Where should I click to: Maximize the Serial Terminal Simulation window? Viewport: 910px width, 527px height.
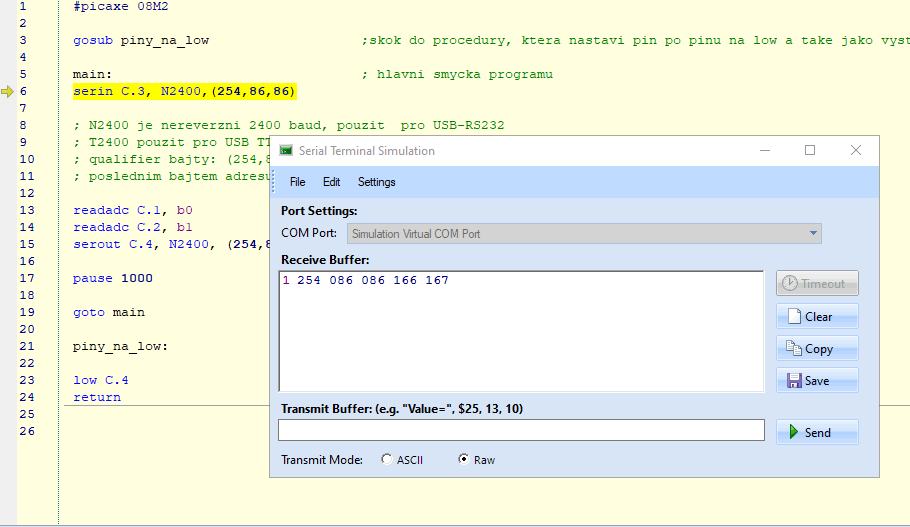pyautogui.click(x=810, y=151)
